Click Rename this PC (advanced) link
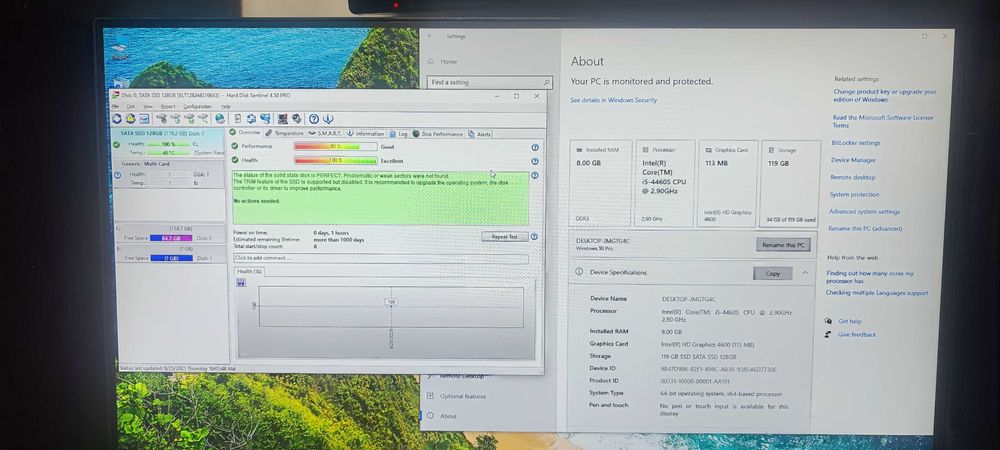The height and width of the screenshot is (450, 1000). click(865, 228)
